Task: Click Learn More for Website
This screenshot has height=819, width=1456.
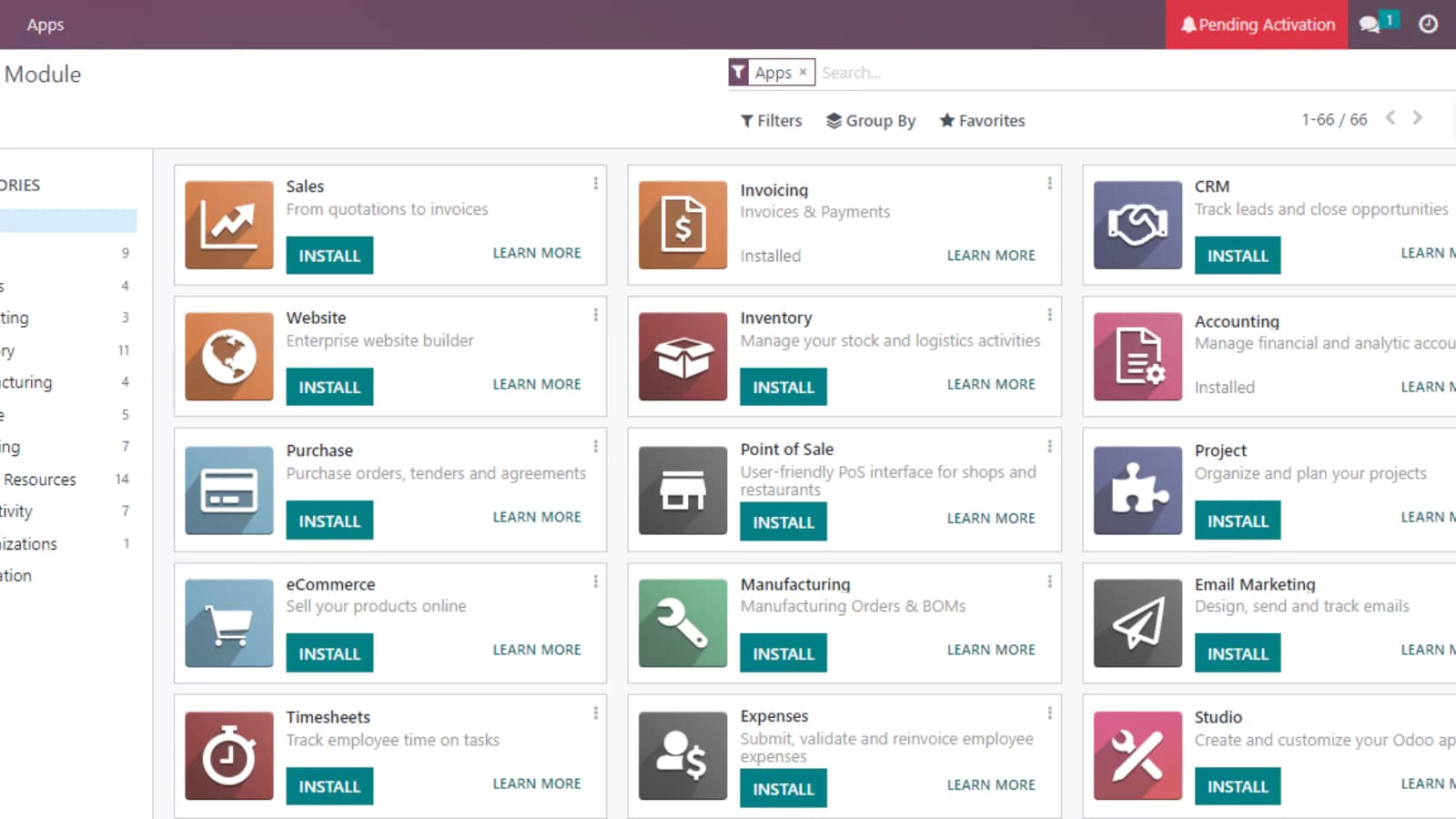Action: [537, 384]
